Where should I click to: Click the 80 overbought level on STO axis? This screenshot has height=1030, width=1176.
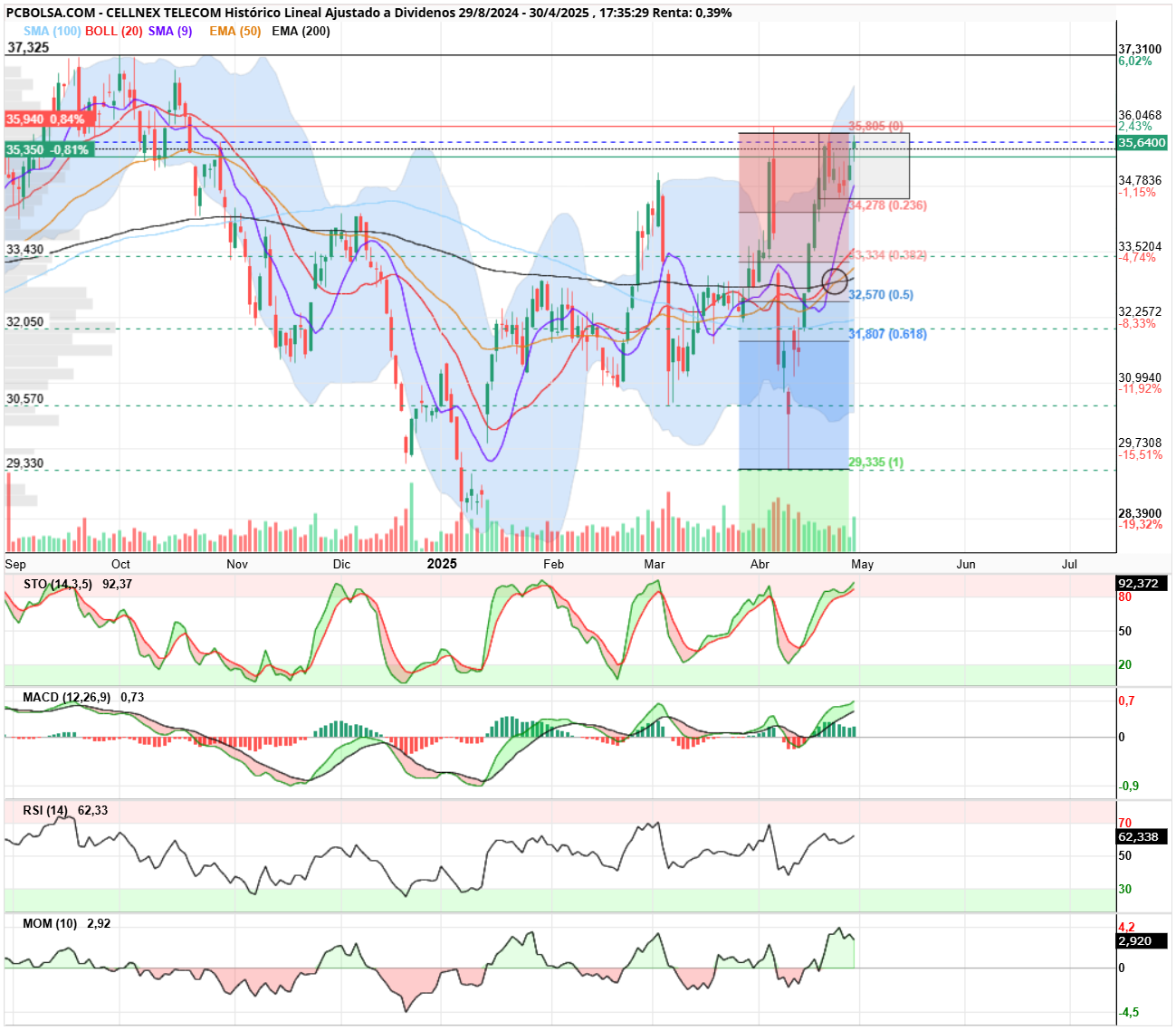pos(1125,597)
